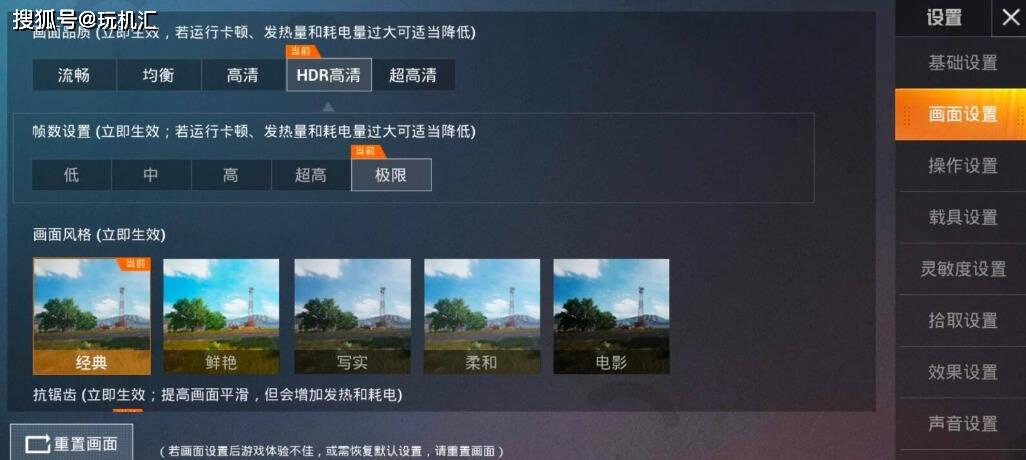Set frame rate to 超高

coord(311,175)
